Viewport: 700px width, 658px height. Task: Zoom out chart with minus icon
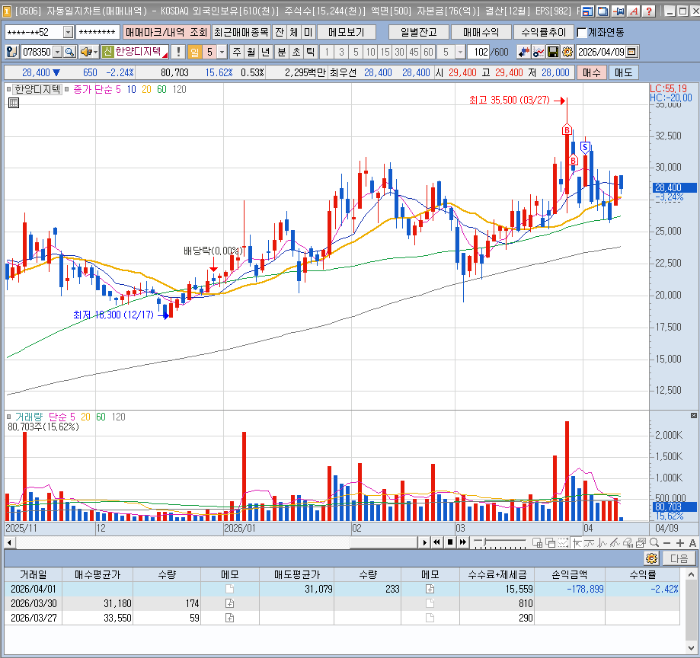(667, 543)
